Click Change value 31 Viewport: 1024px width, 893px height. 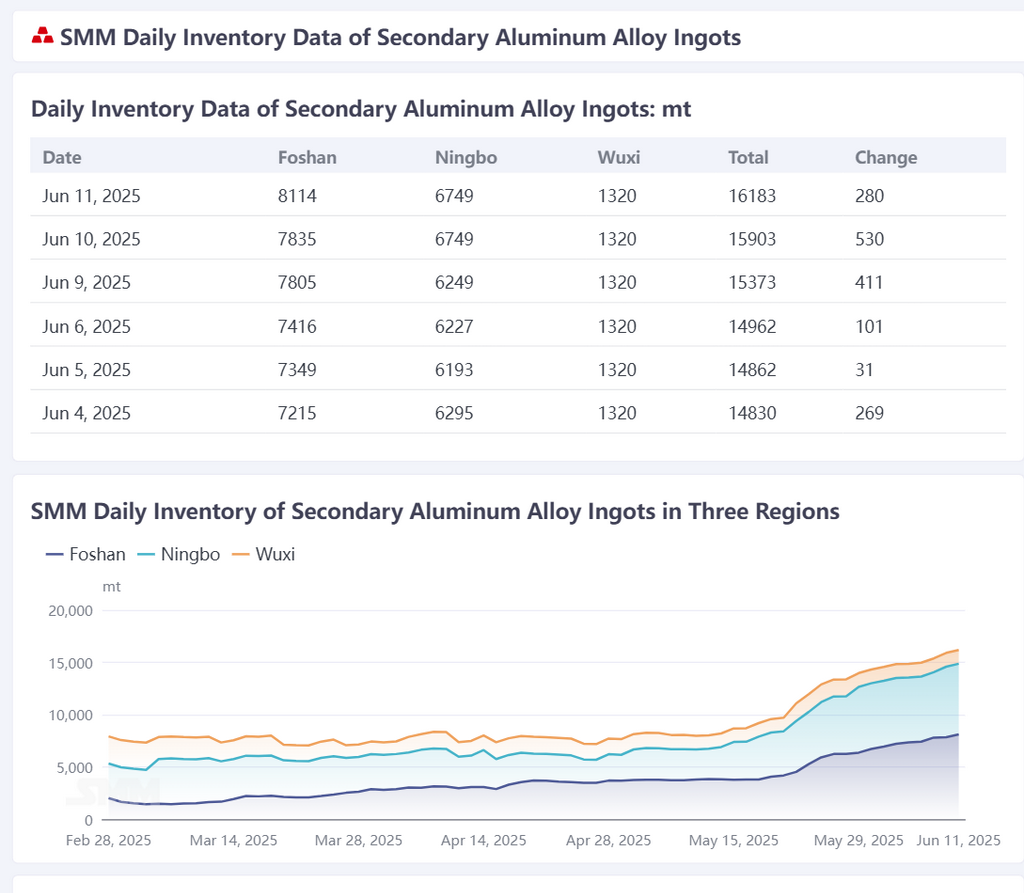(x=864, y=370)
